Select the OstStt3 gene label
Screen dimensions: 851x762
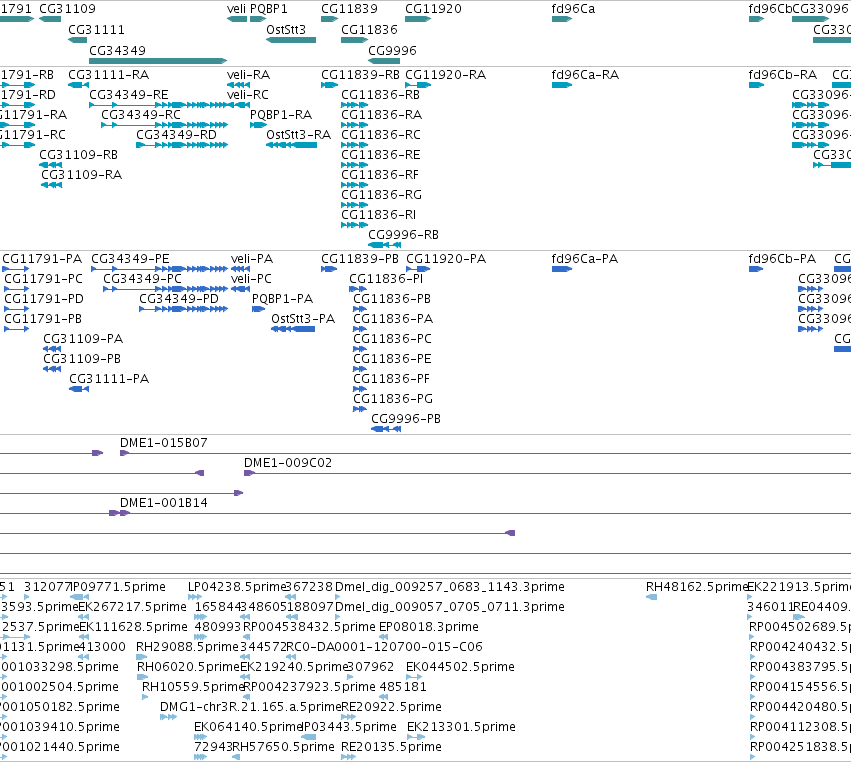point(286,30)
